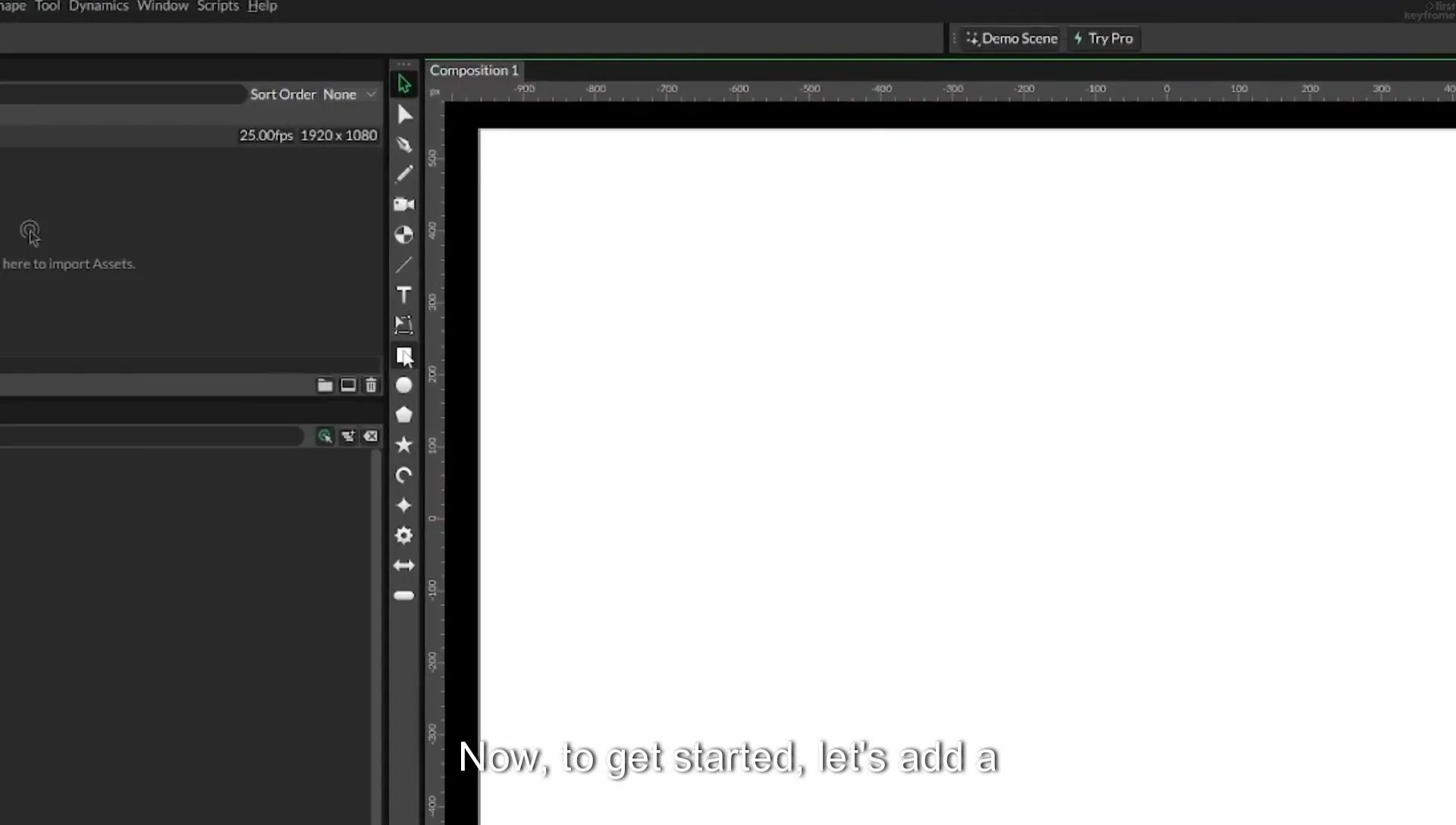Click the Try Pro button
This screenshot has height=825, width=1456.
pyautogui.click(x=1103, y=39)
